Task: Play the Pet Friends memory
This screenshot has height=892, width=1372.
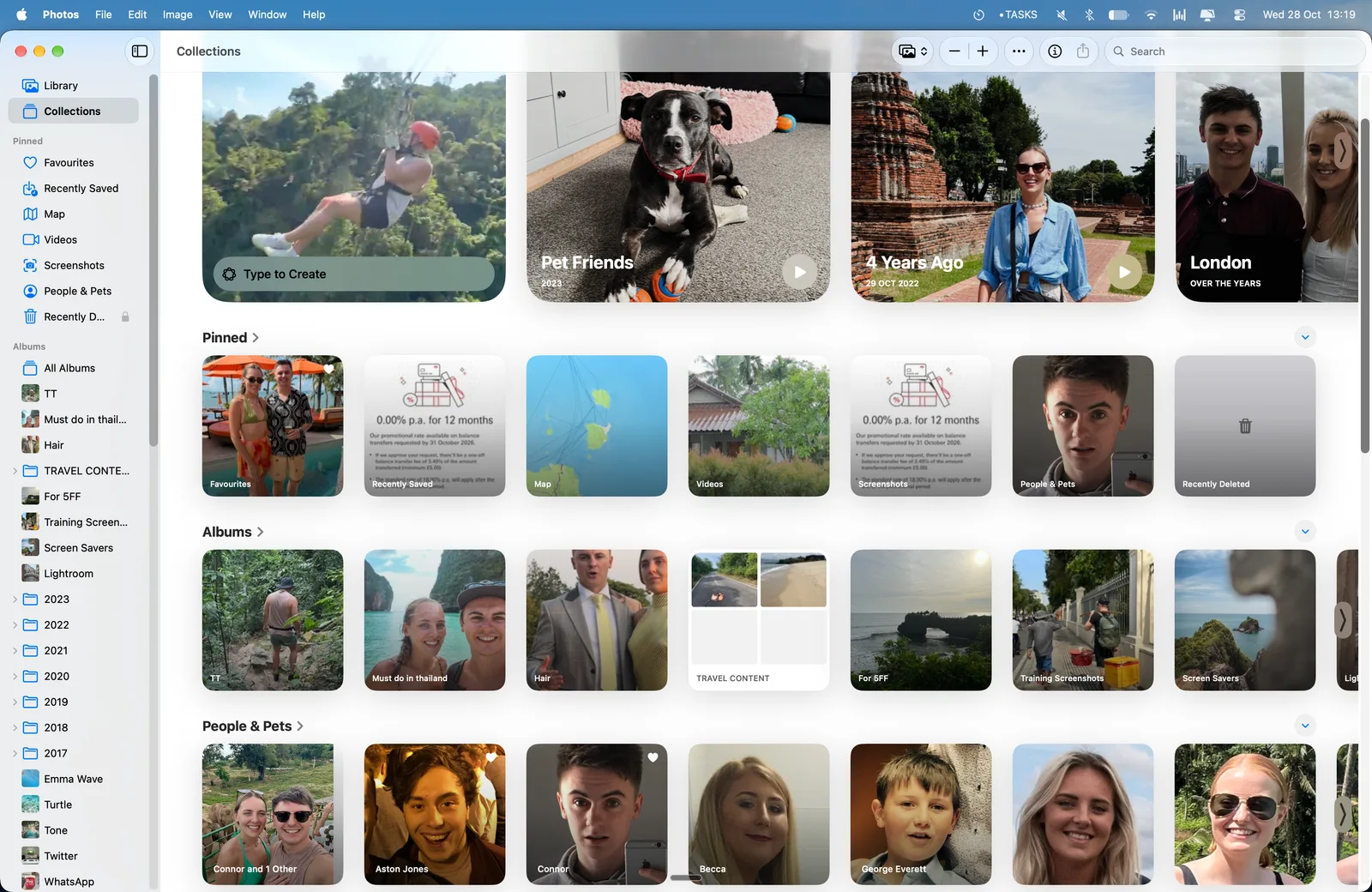Action: pyautogui.click(x=799, y=273)
